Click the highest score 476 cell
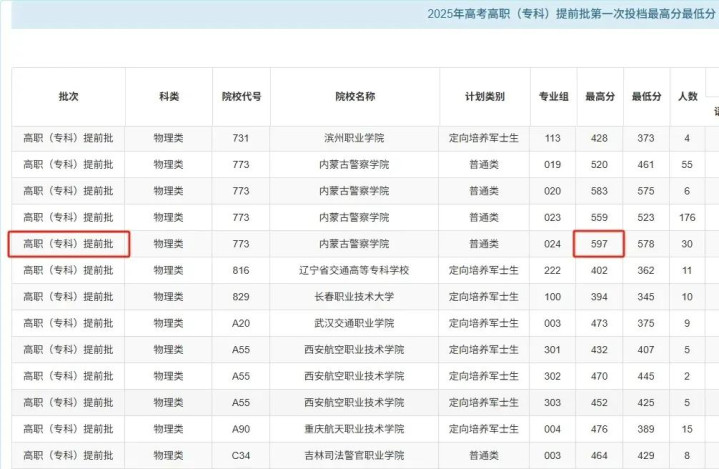The image size is (719, 469). (599, 429)
